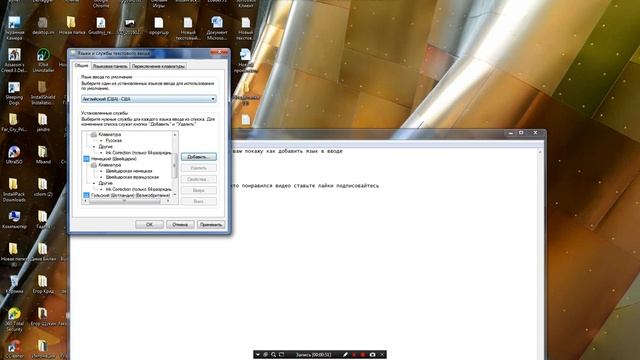Close the recorder toolbar with X
The width and height of the screenshot is (640, 360).
pos(382,355)
